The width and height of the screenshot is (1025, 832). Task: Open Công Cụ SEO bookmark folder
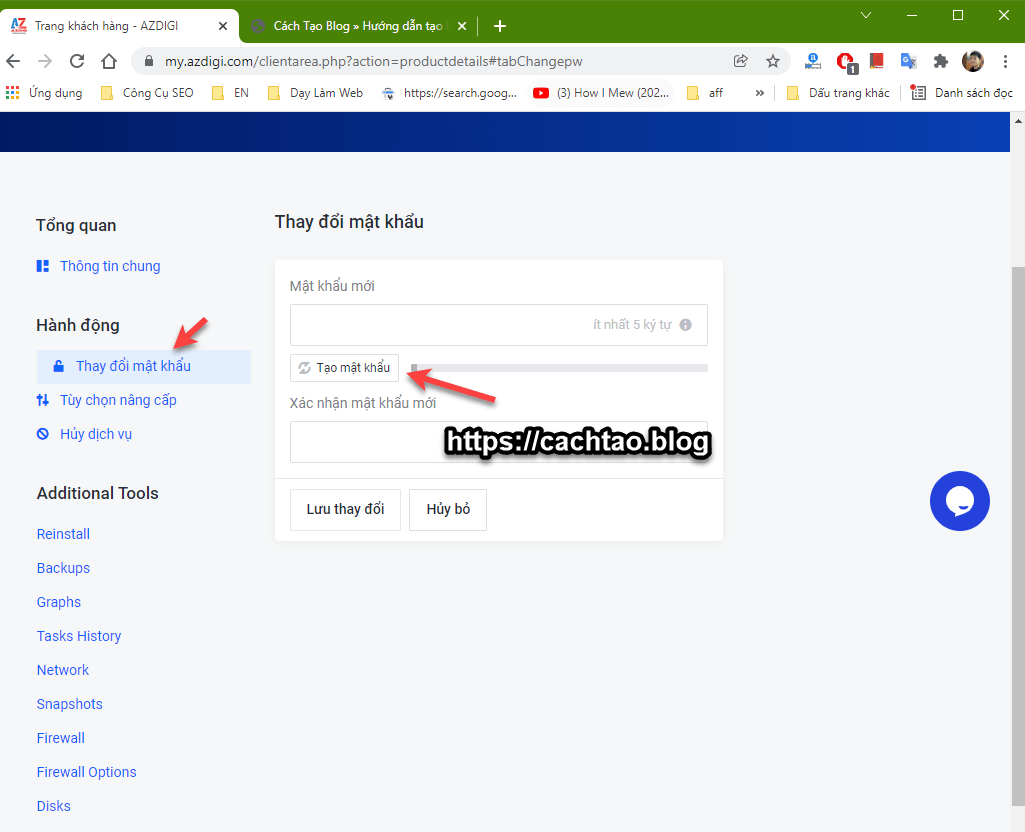[x=147, y=93]
